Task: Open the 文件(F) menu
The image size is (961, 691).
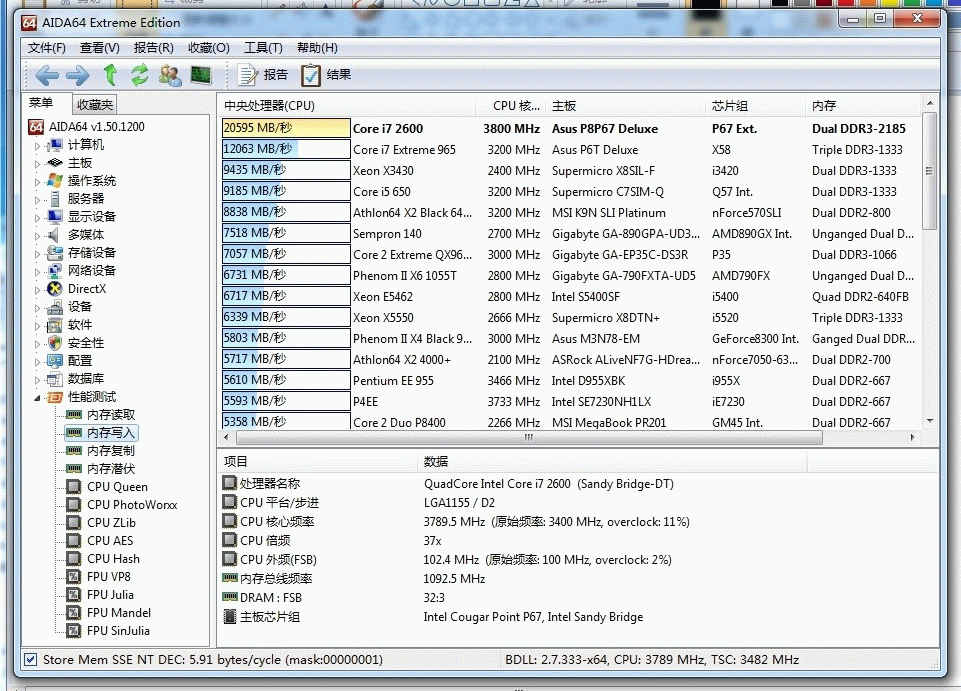Action: (x=47, y=48)
